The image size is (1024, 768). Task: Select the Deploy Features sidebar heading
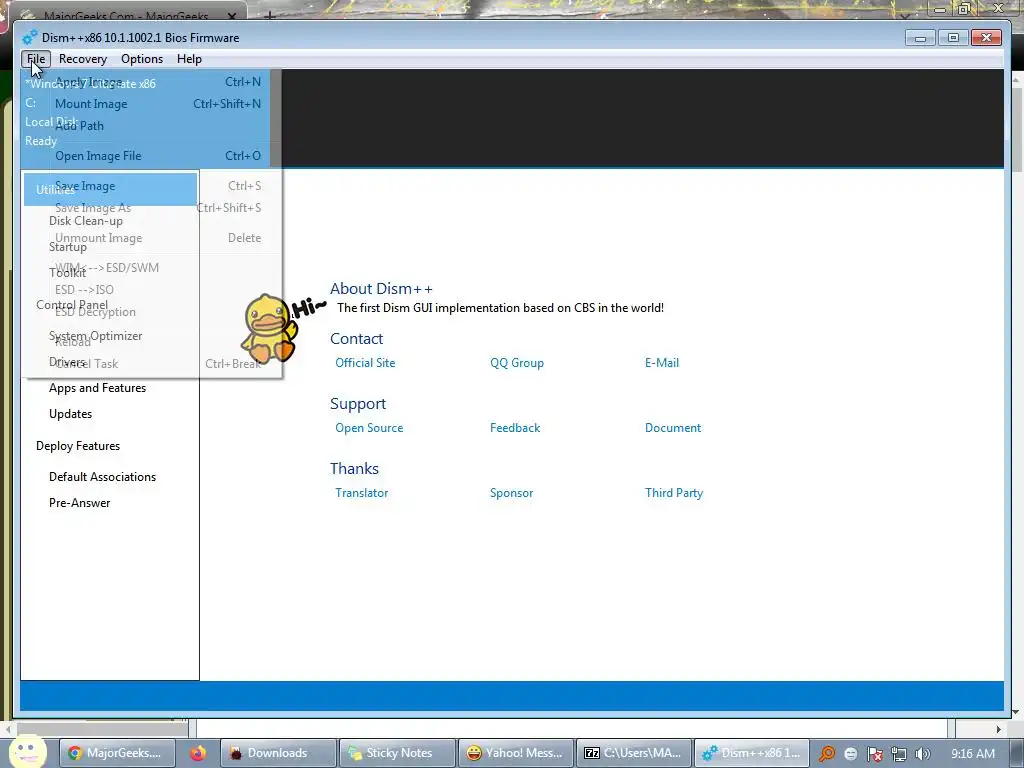(78, 446)
